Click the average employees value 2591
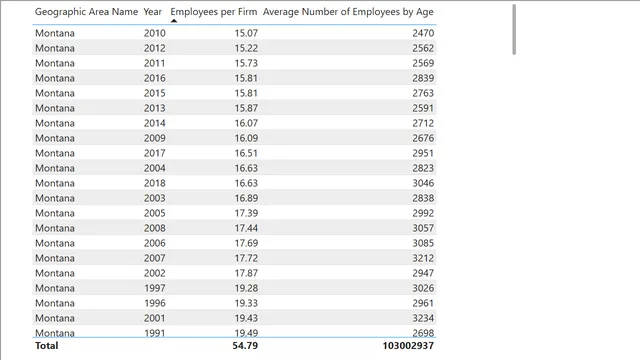 423,108
